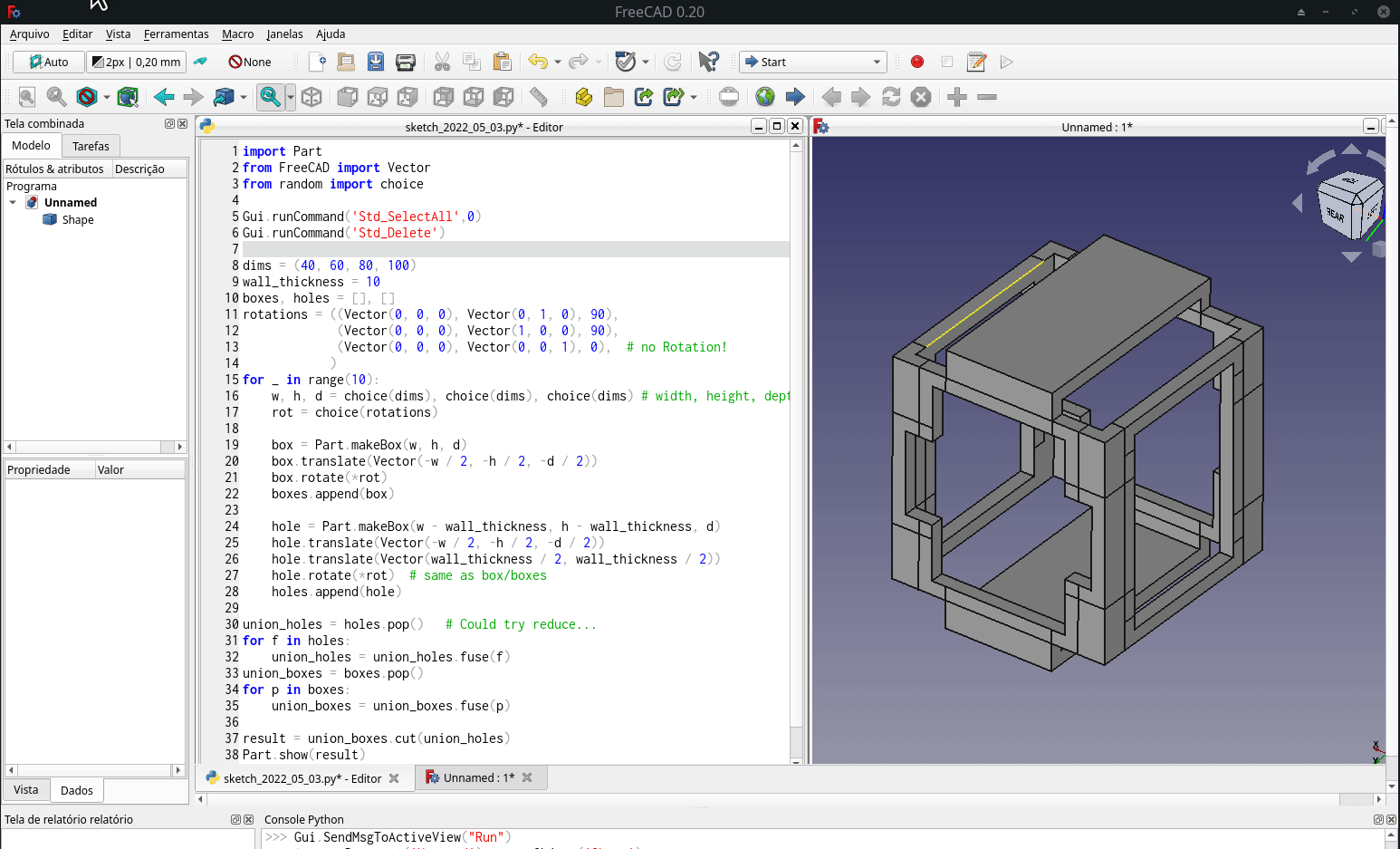This screenshot has height=849, width=1400.
Task: Switch to the Tarefas tab
Action: tap(91, 146)
